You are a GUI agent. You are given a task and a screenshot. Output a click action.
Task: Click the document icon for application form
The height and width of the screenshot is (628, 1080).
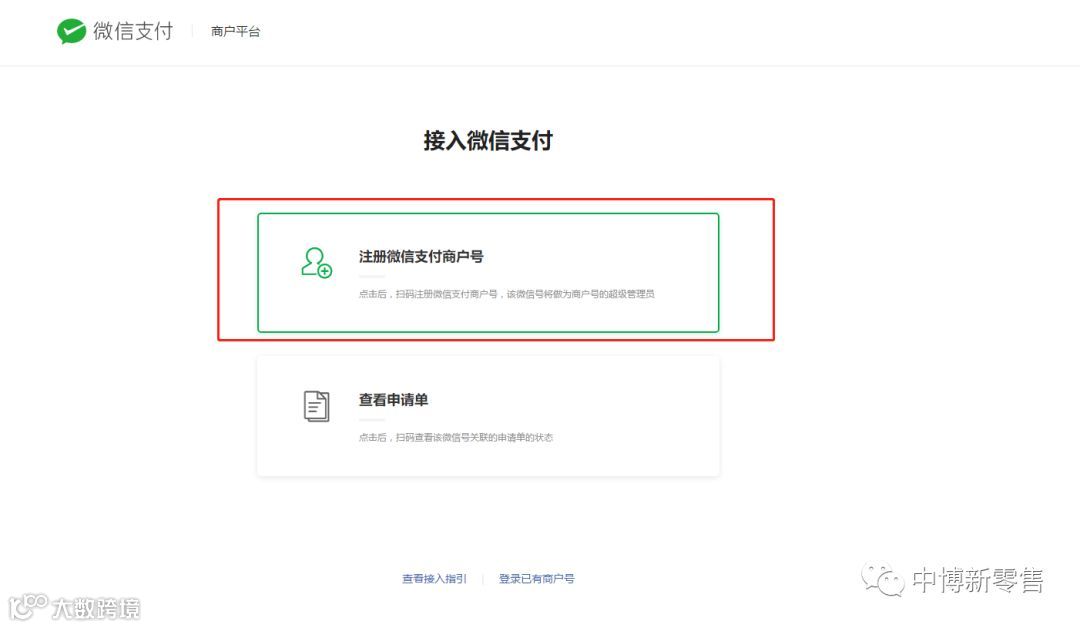(x=316, y=406)
